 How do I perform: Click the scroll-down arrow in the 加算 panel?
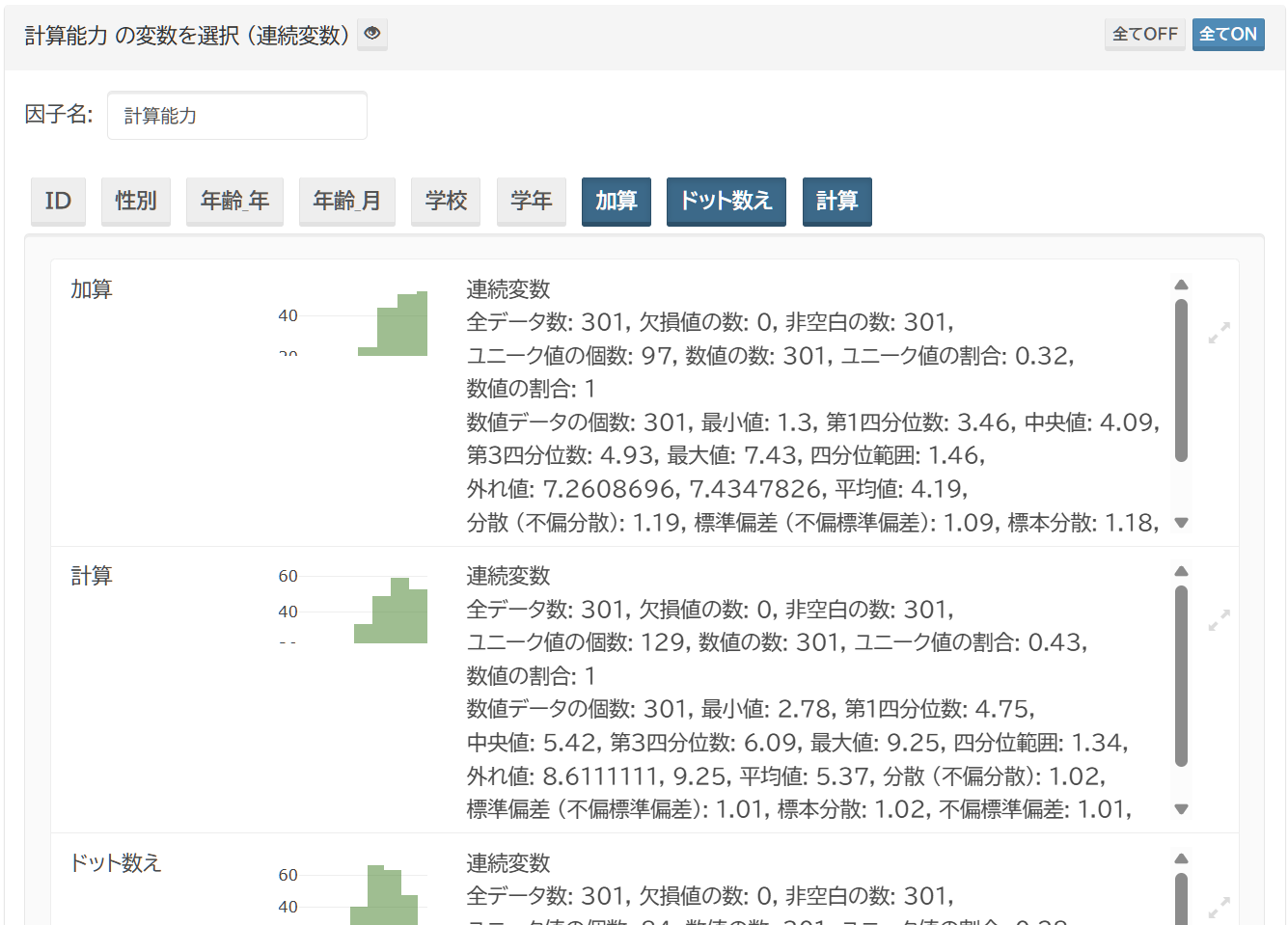click(1181, 522)
